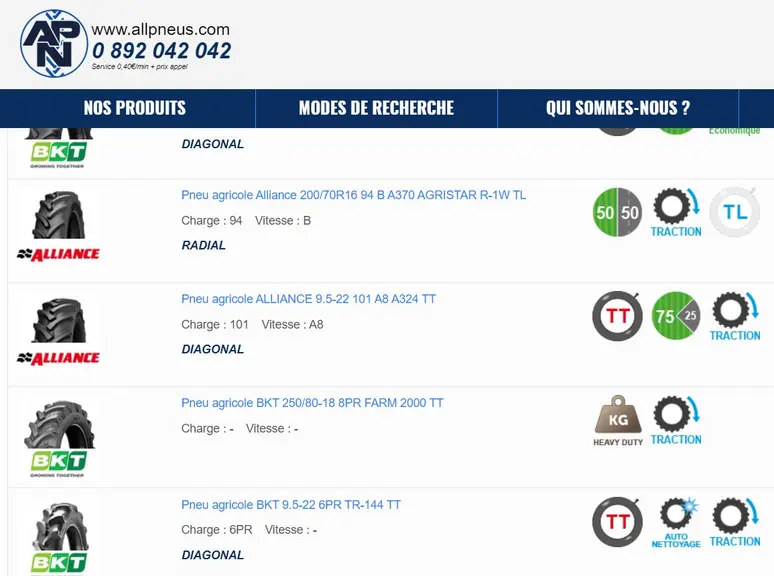Click the TT tube-type icon on BKT TR-144

[x=618, y=522]
